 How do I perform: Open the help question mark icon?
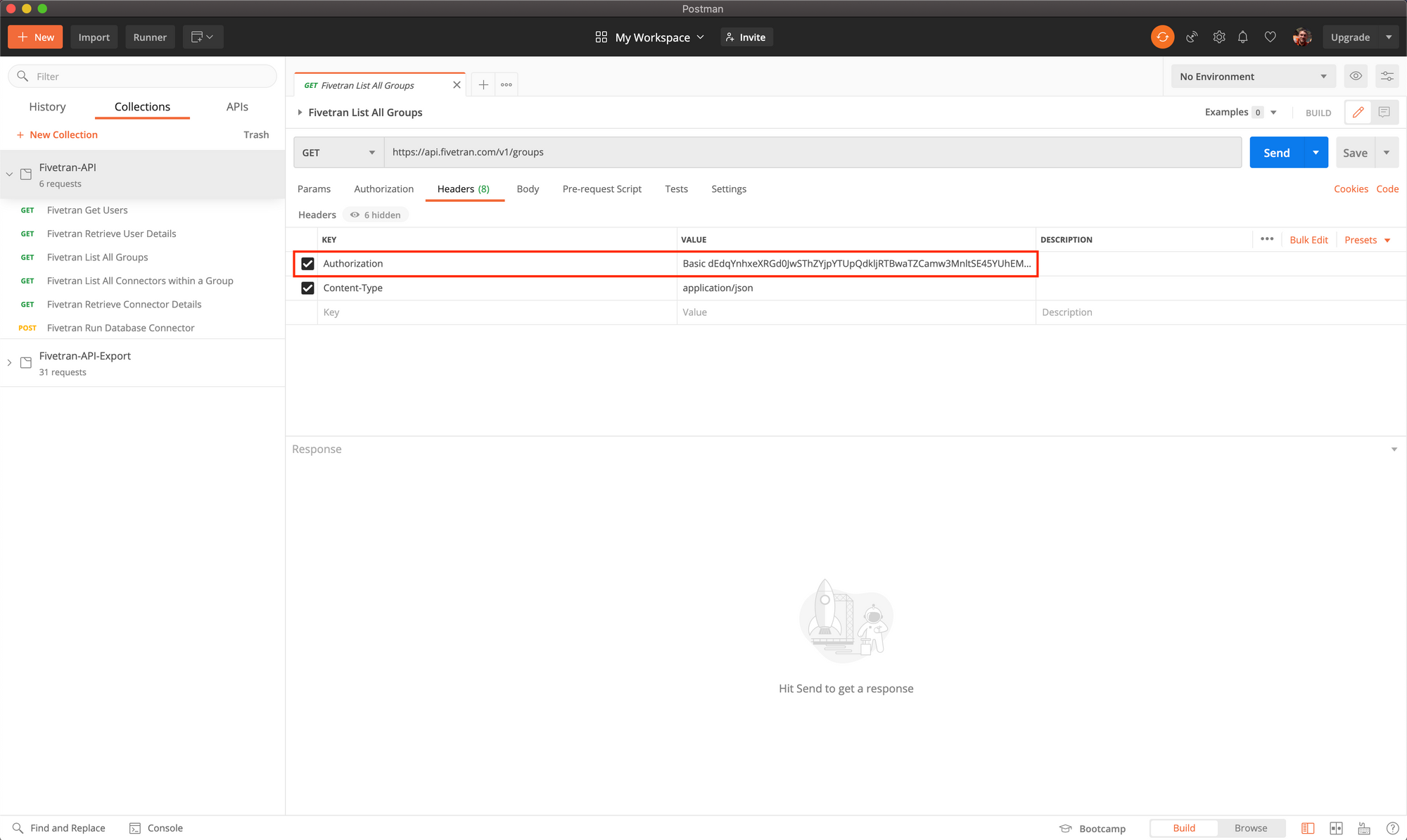1392,829
